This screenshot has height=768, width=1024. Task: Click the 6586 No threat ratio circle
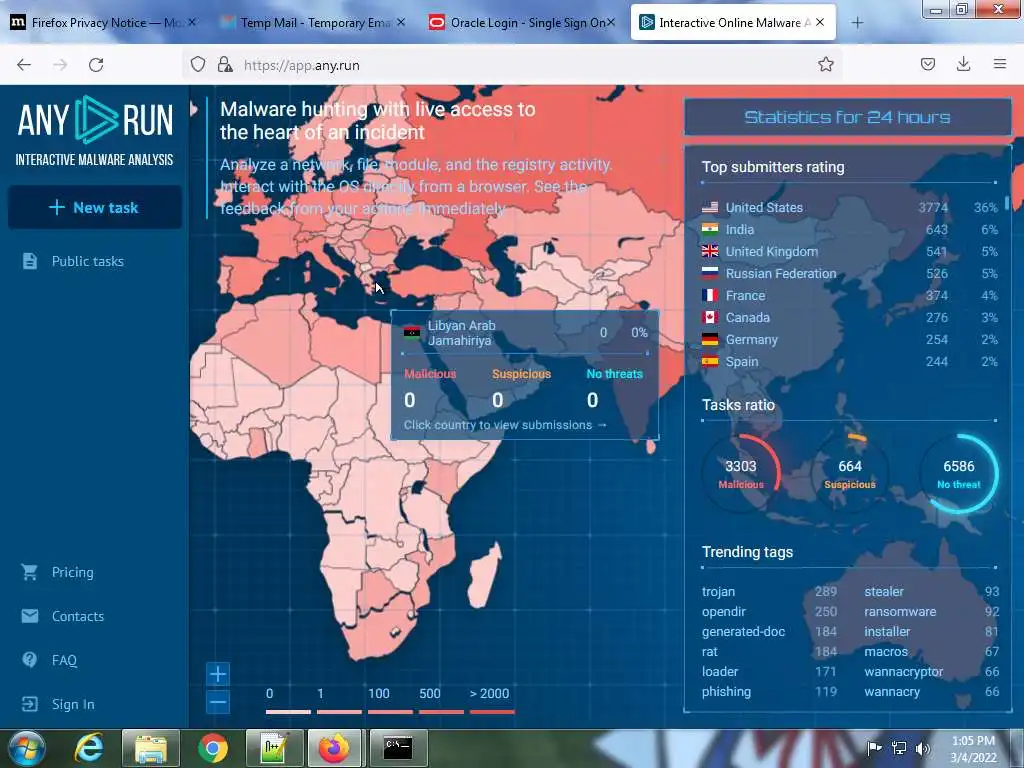959,473
